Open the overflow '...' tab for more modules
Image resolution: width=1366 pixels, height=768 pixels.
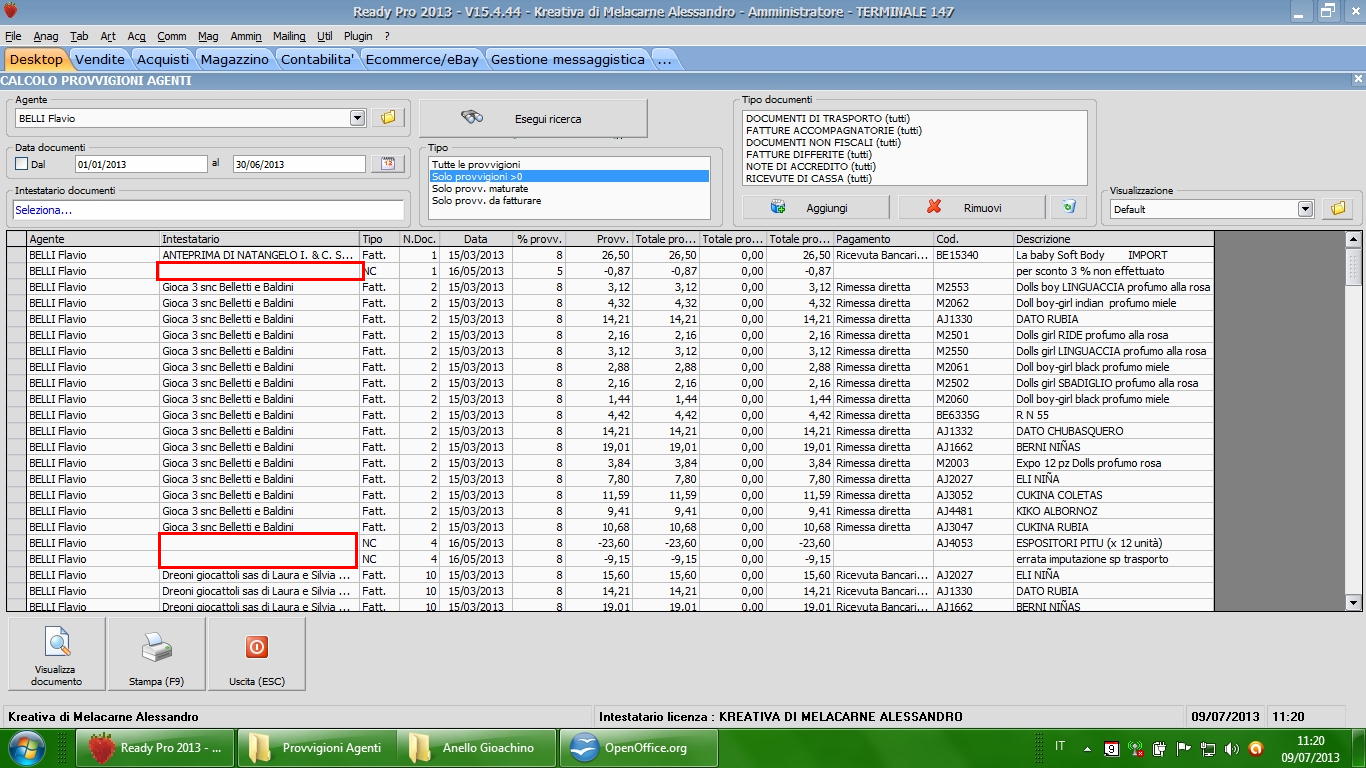(x=665, y=60)
